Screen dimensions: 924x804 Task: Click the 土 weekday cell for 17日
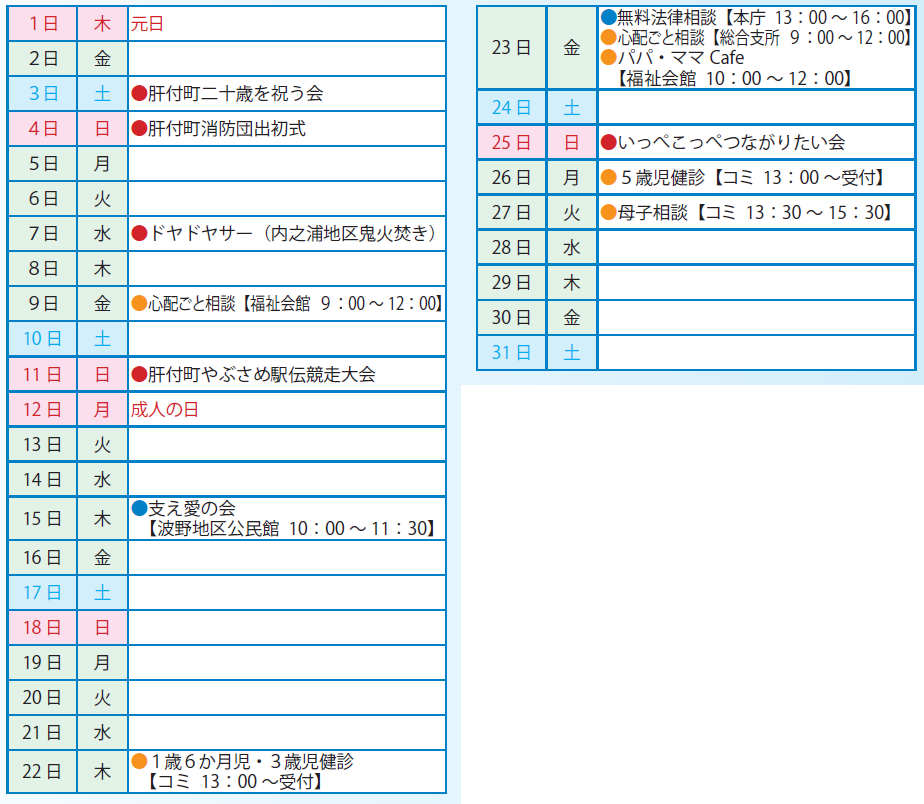102,593
